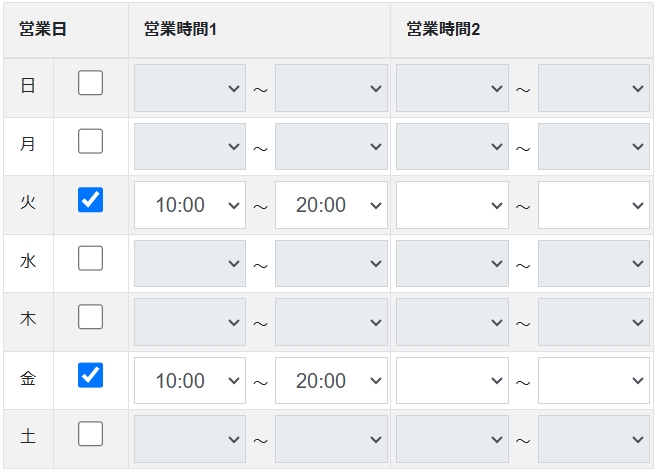Click the 営業時間2 column header
This screenshot has width=661, height=475.
point(444,29)
